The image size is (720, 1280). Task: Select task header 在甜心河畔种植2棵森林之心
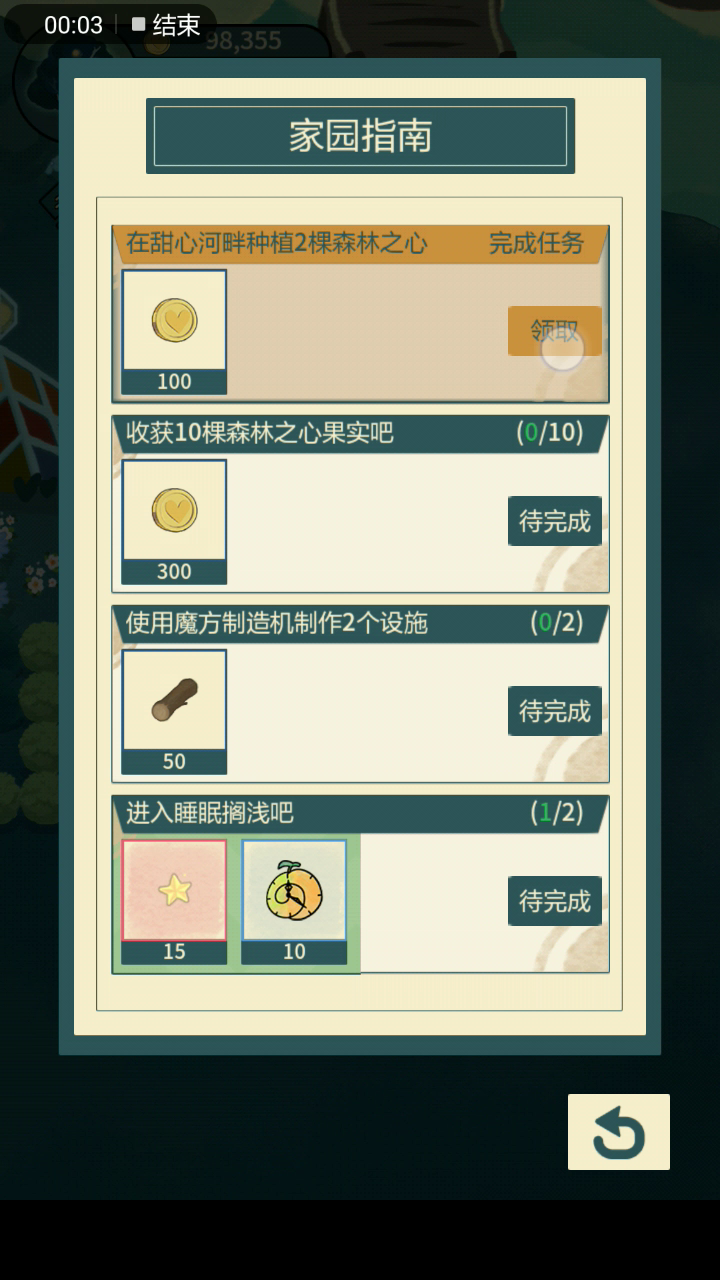pos(277,243)
